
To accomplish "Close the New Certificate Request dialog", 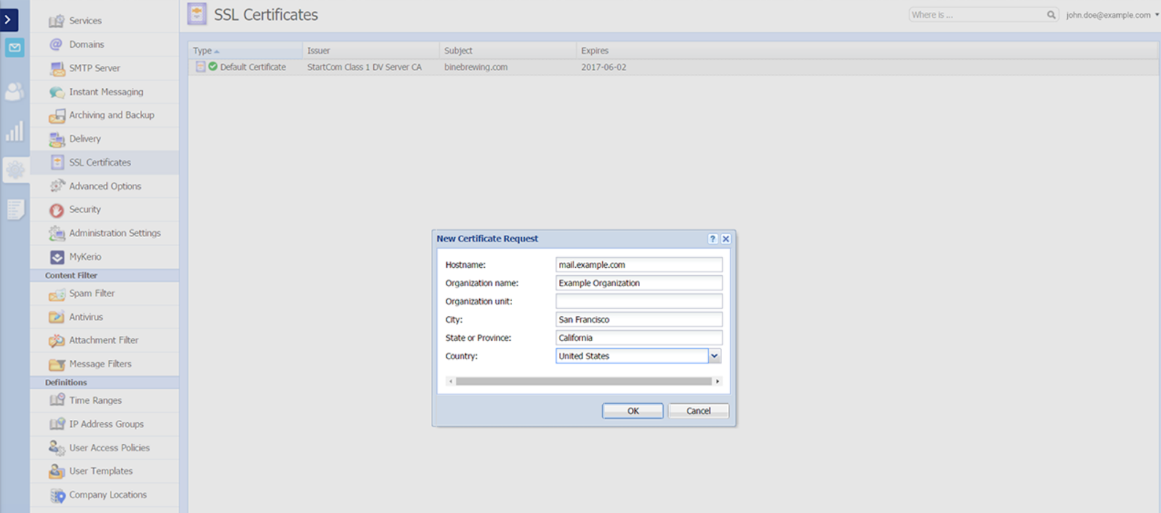I will [x=726, y=239].
